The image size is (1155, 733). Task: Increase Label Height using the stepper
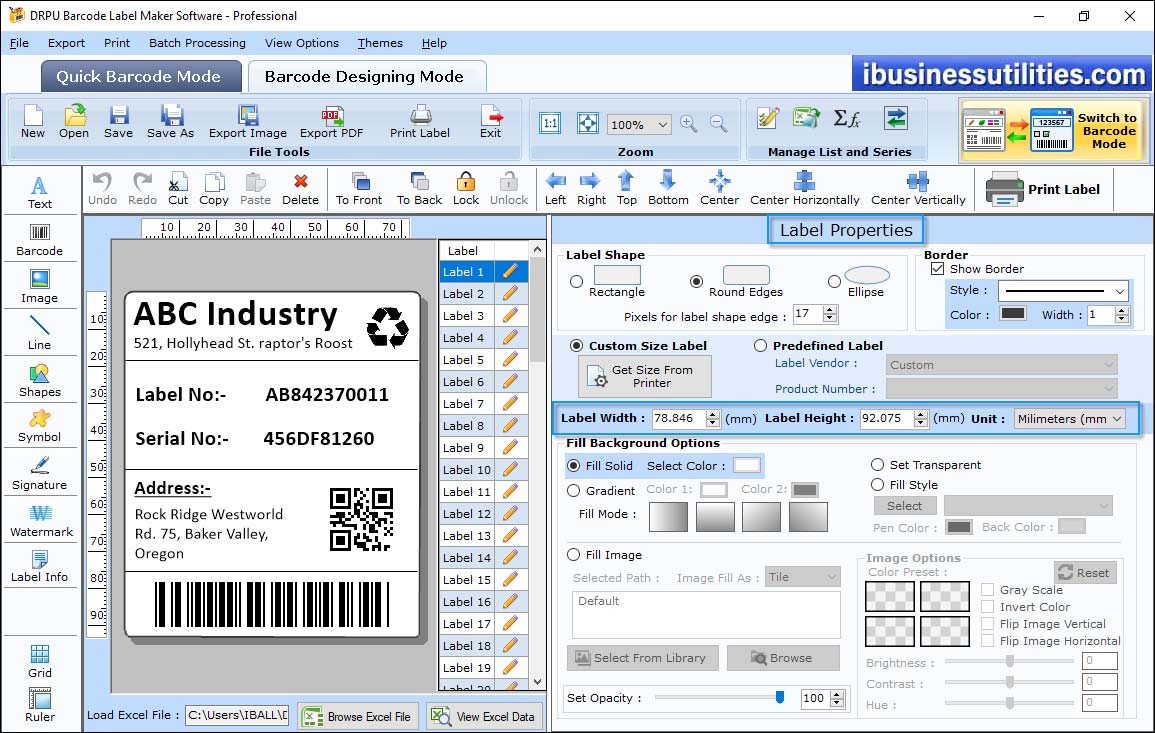coord(921,414)
